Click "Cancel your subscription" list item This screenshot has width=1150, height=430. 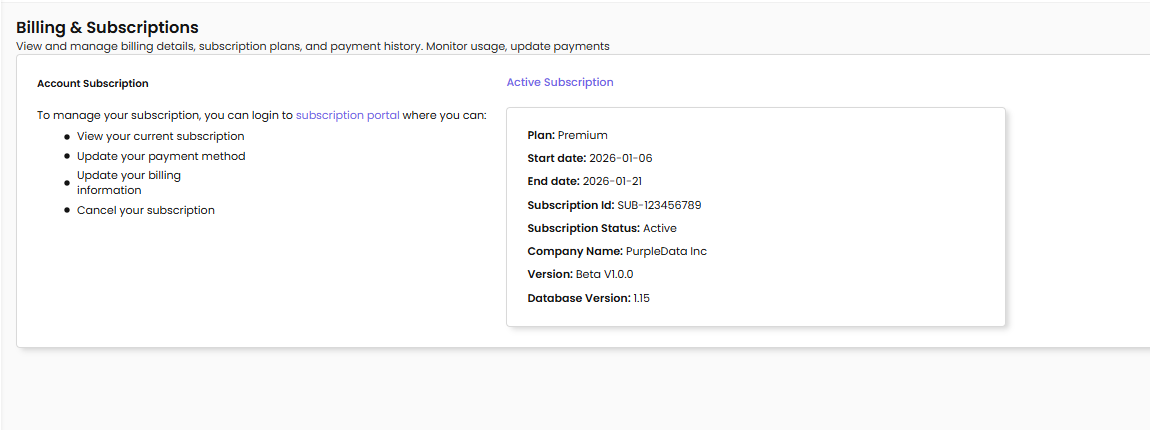pyautogui.click(x=145, y=210)
